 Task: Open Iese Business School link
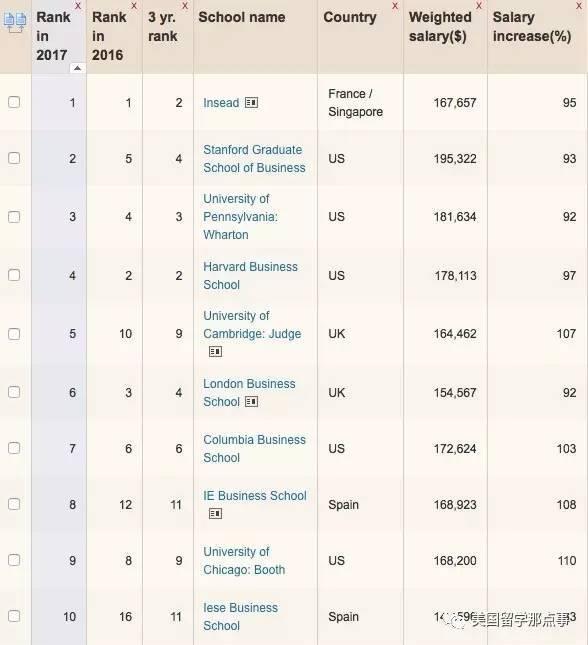point(240,617)
